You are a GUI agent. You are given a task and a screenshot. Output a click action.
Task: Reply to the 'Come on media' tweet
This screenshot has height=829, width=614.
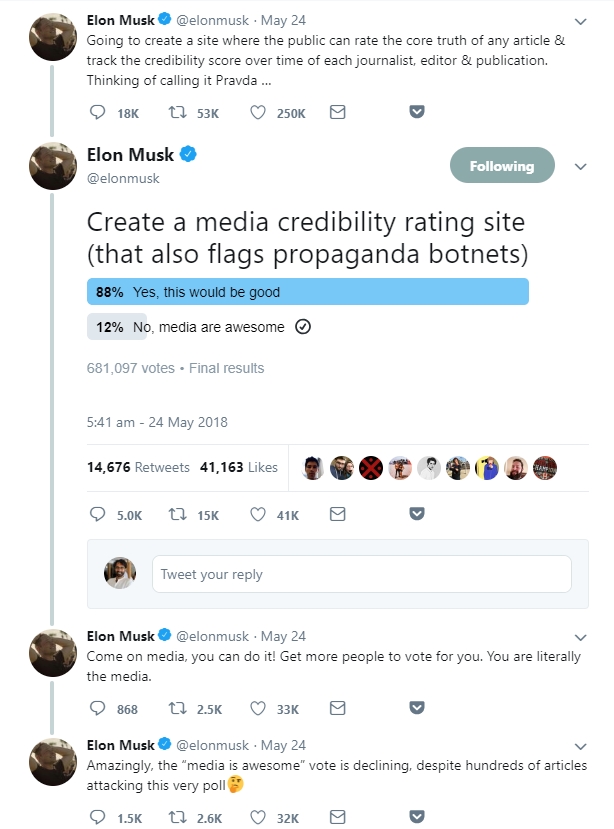pos(96,709)
